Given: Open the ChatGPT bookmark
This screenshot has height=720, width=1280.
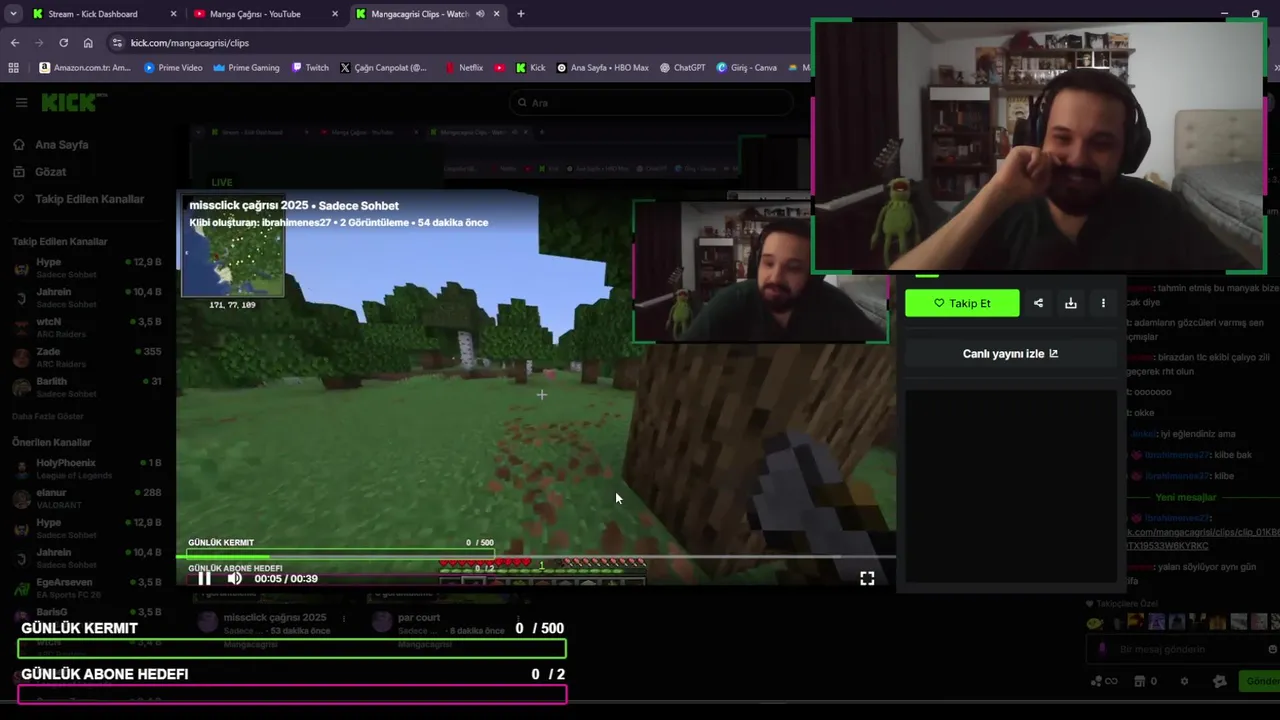Looking at the screenshot, I should (682, 68).
